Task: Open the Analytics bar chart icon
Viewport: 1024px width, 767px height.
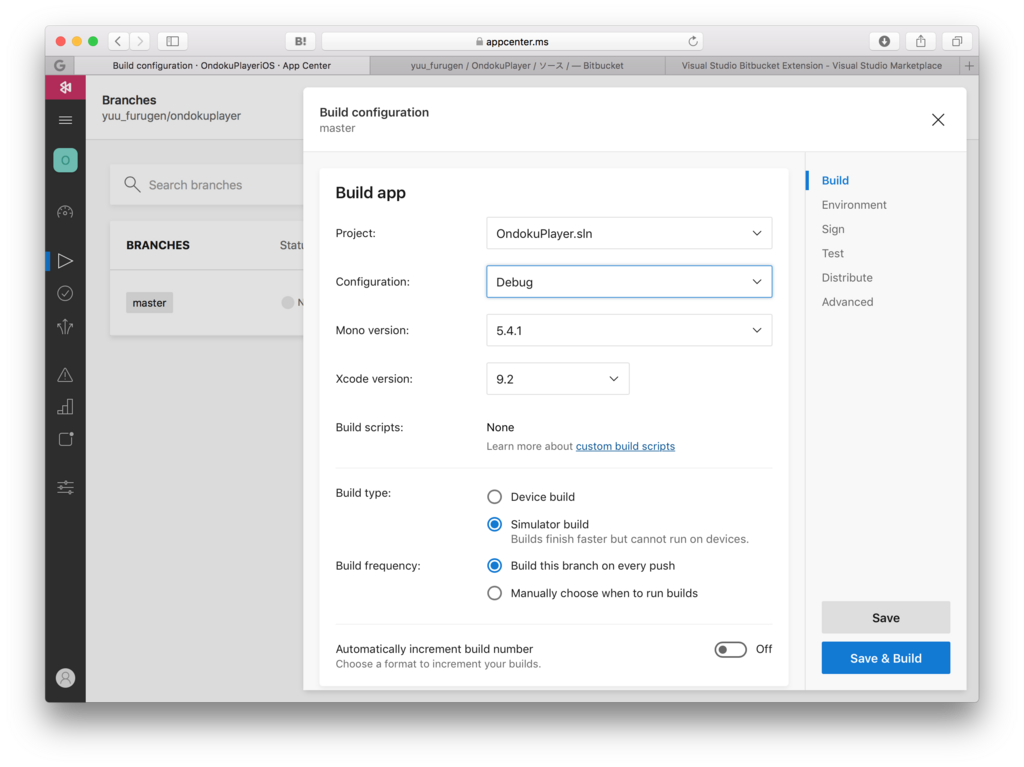Action: point(65,407)
